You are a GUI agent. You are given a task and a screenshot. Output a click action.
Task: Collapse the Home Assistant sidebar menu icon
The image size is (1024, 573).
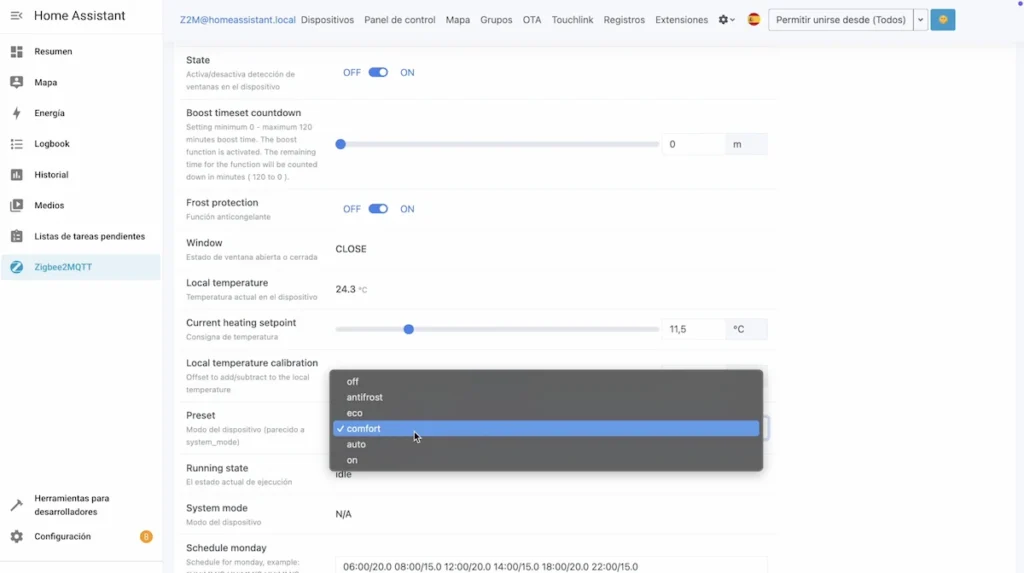[x=16, y=16]
